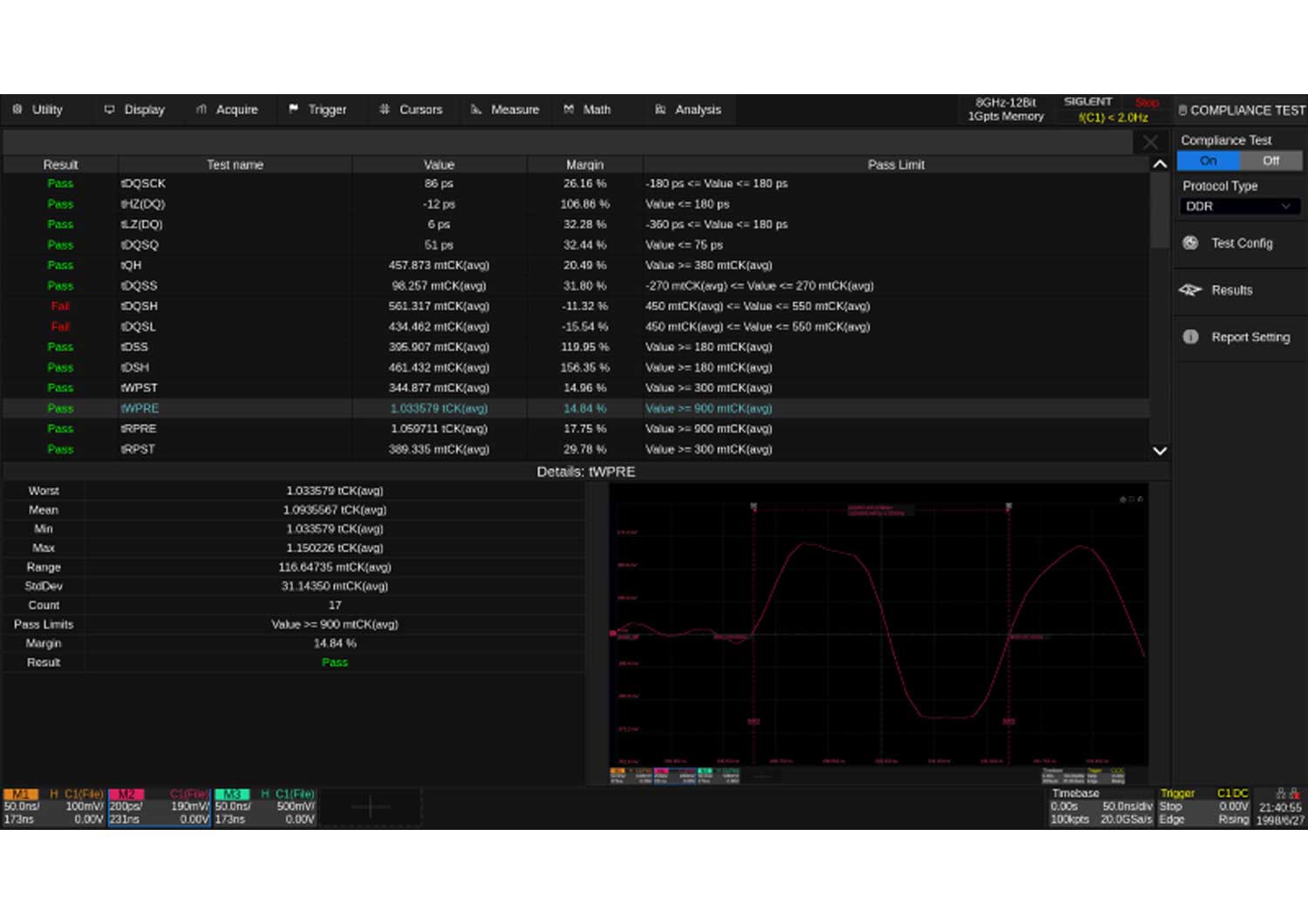Close the results table panel
Viewport: 1308px width, 924px height.
tap(1150, 142)
